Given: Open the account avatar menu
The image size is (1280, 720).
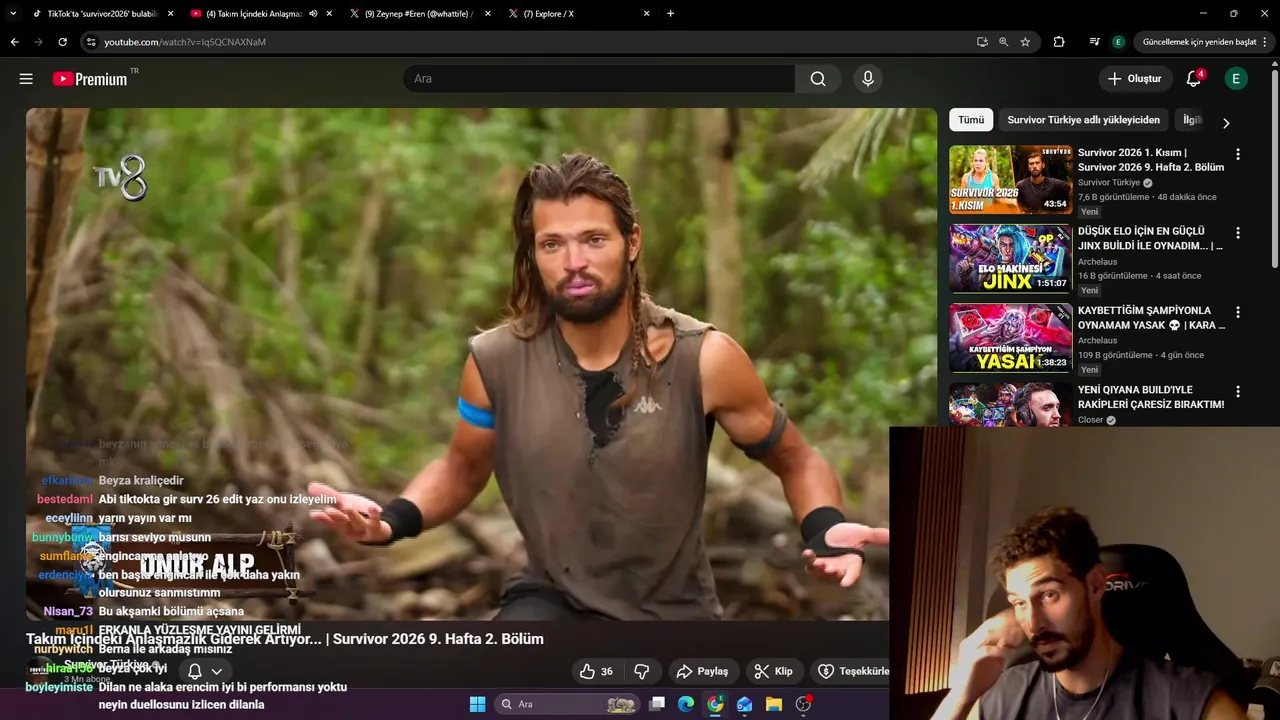Looking at the screenshot, I should tap(1236, 79).
